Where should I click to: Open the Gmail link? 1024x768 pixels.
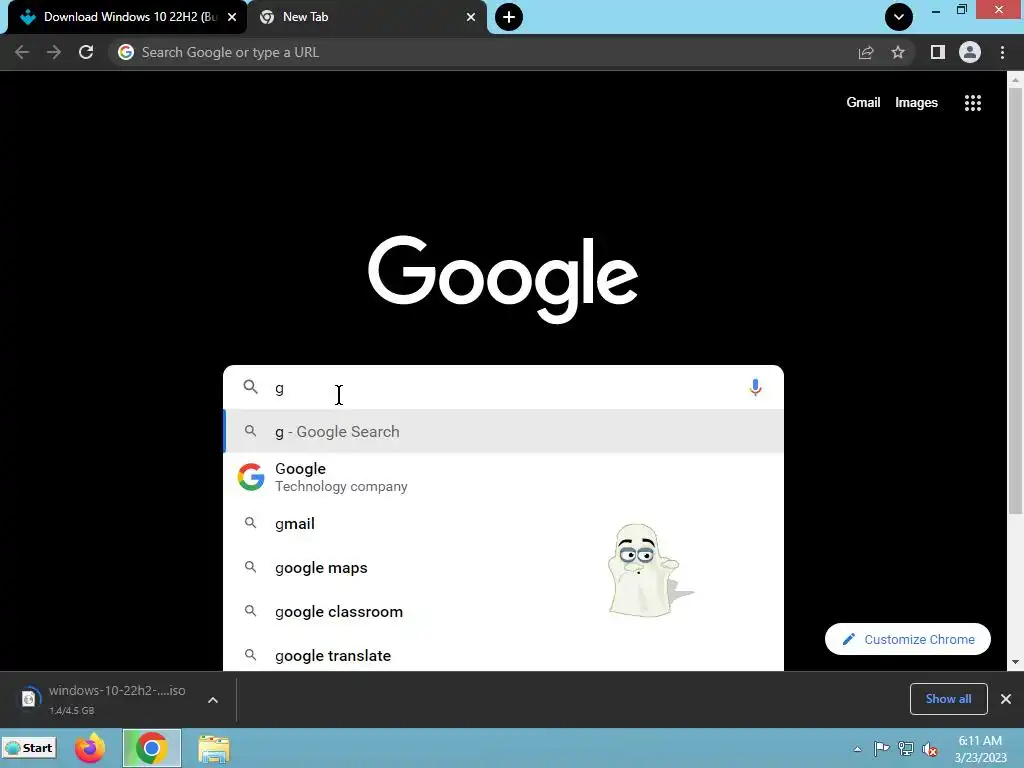[x=863, y=103]
